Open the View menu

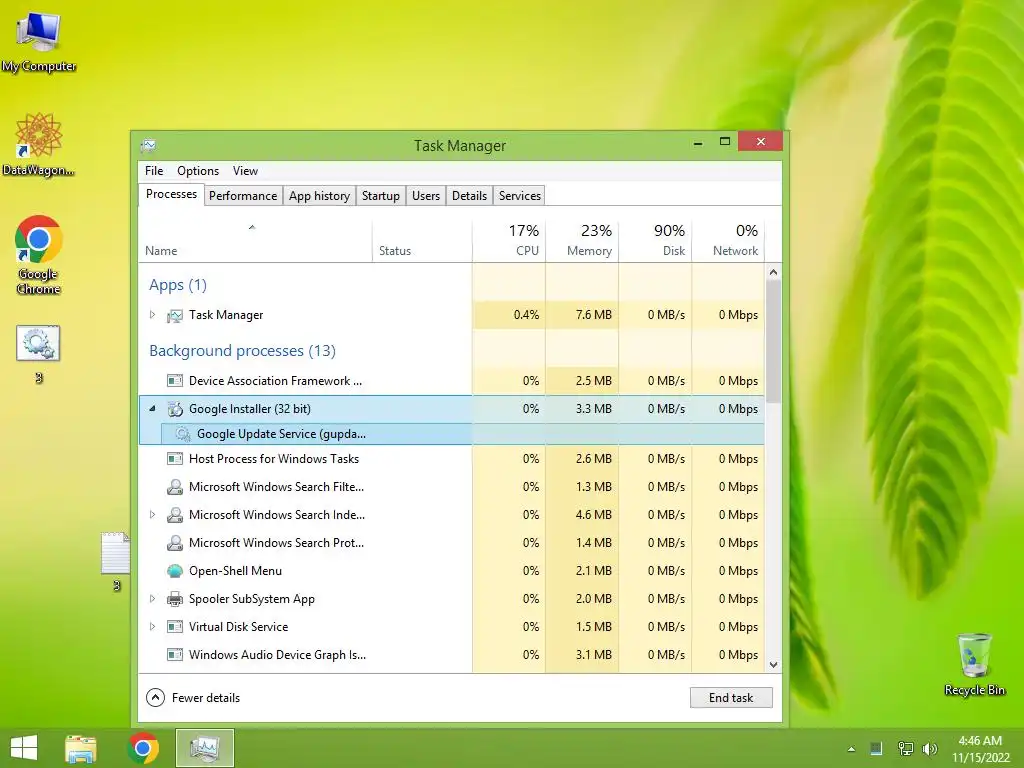tap(246, 171)
